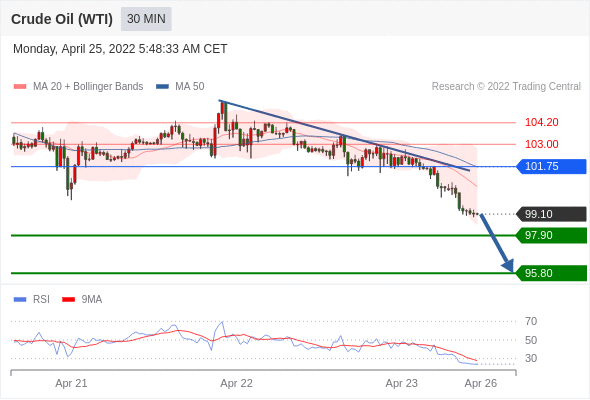Select the 99.10 current price tag
590x400 pixels.
pos(551,214)
